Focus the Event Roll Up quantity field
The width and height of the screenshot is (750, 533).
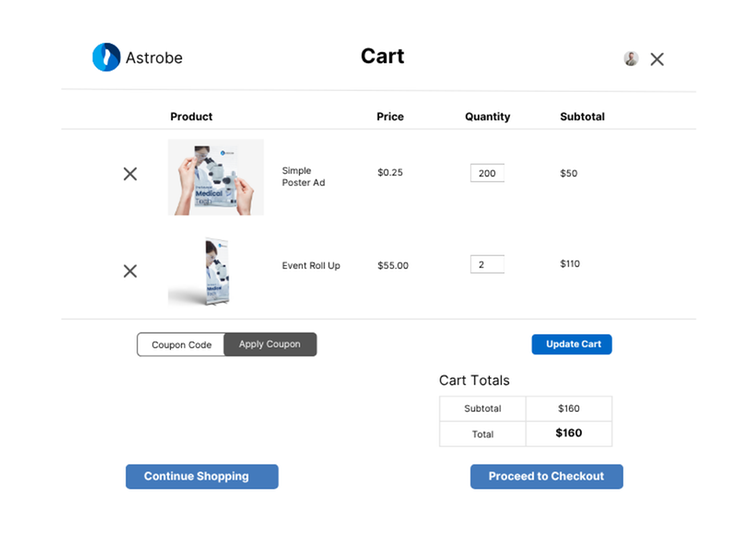pos(487,265)
